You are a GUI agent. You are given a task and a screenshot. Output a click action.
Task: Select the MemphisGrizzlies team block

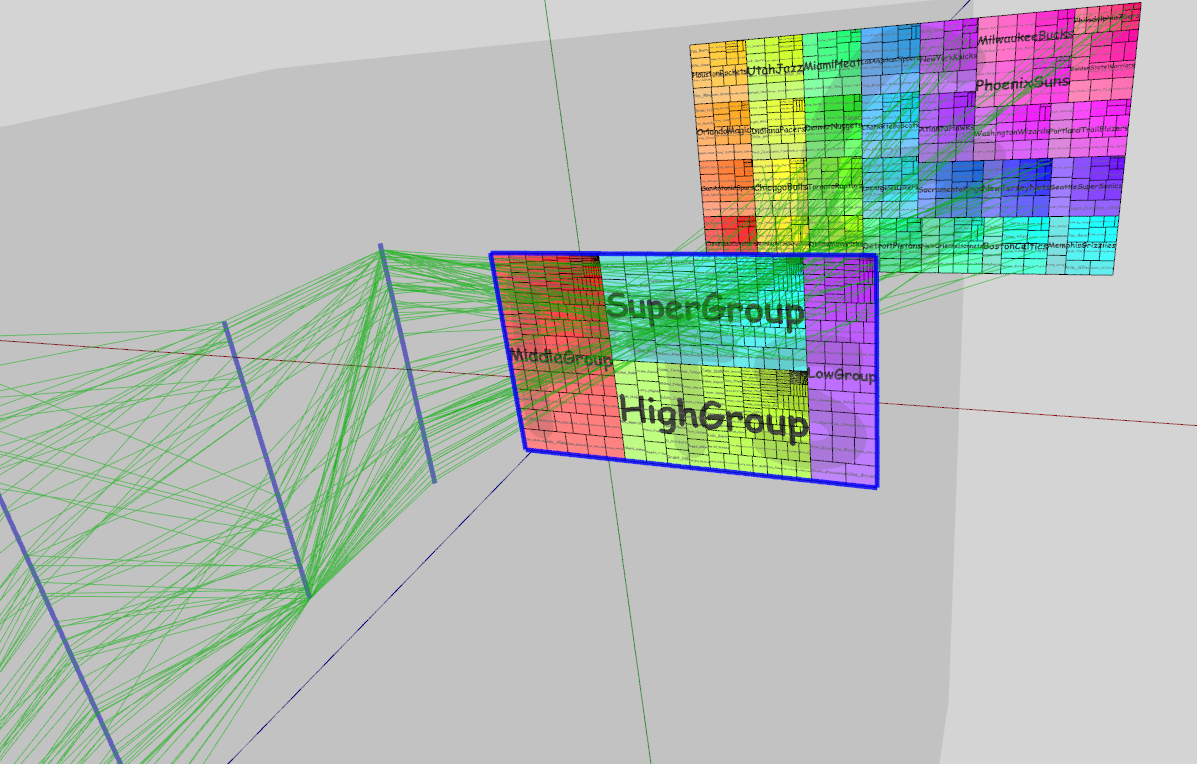1083,245
